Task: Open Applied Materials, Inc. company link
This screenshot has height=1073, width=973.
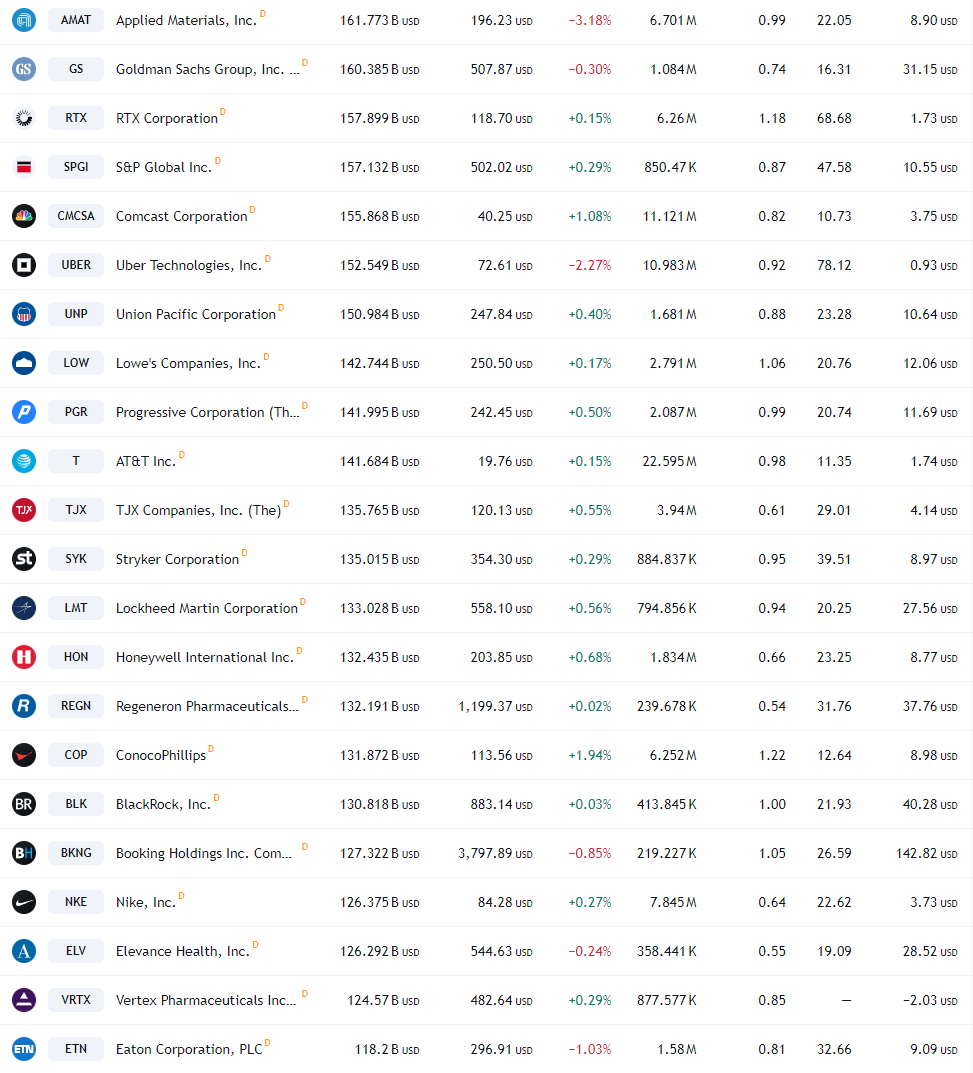Action: click(x=186, y=21)
